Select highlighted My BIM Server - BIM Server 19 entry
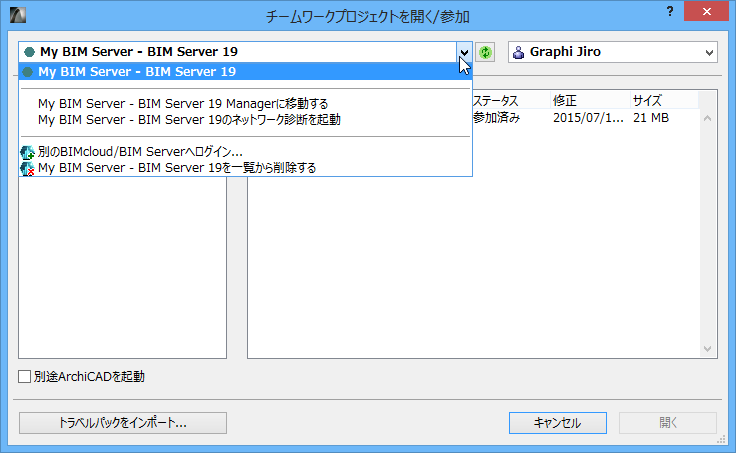This screenshot has width=736, height=453. [245, 71]
